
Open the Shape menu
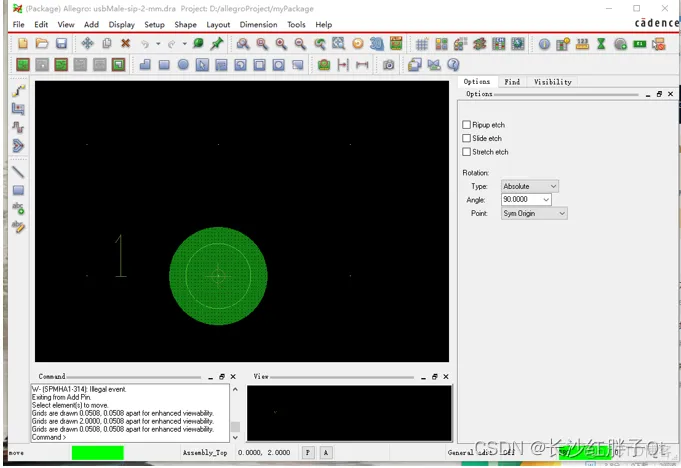tap(185, 25)
